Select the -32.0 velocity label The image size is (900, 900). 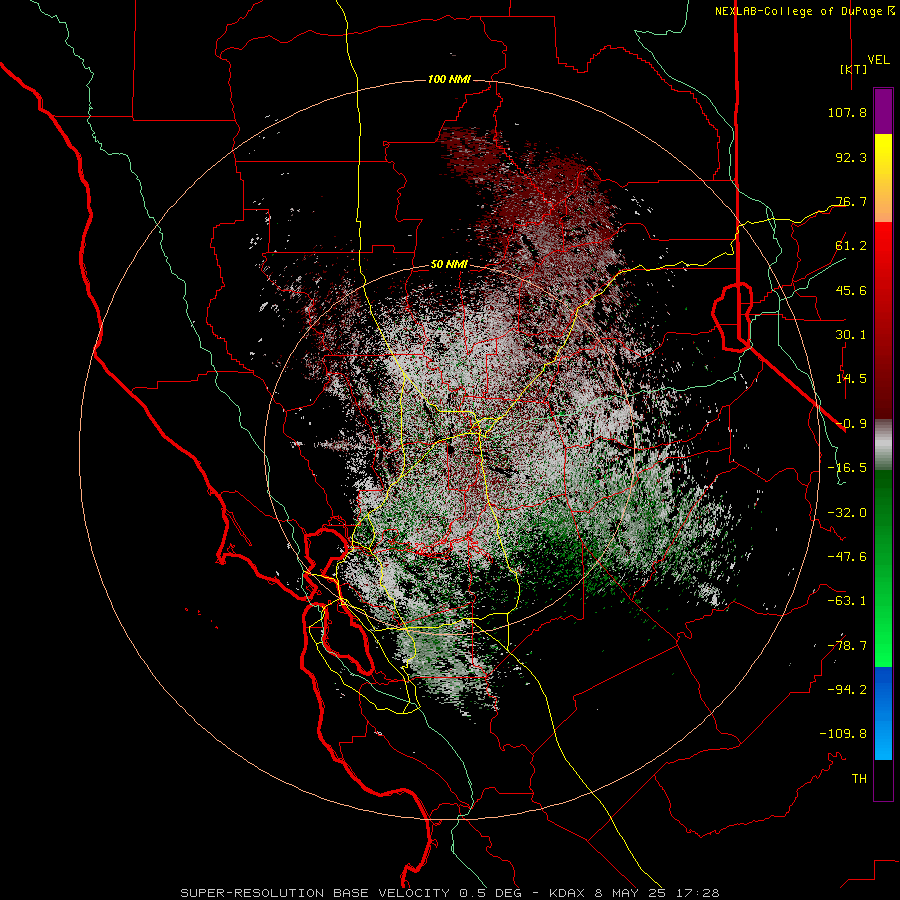point(847,513)
